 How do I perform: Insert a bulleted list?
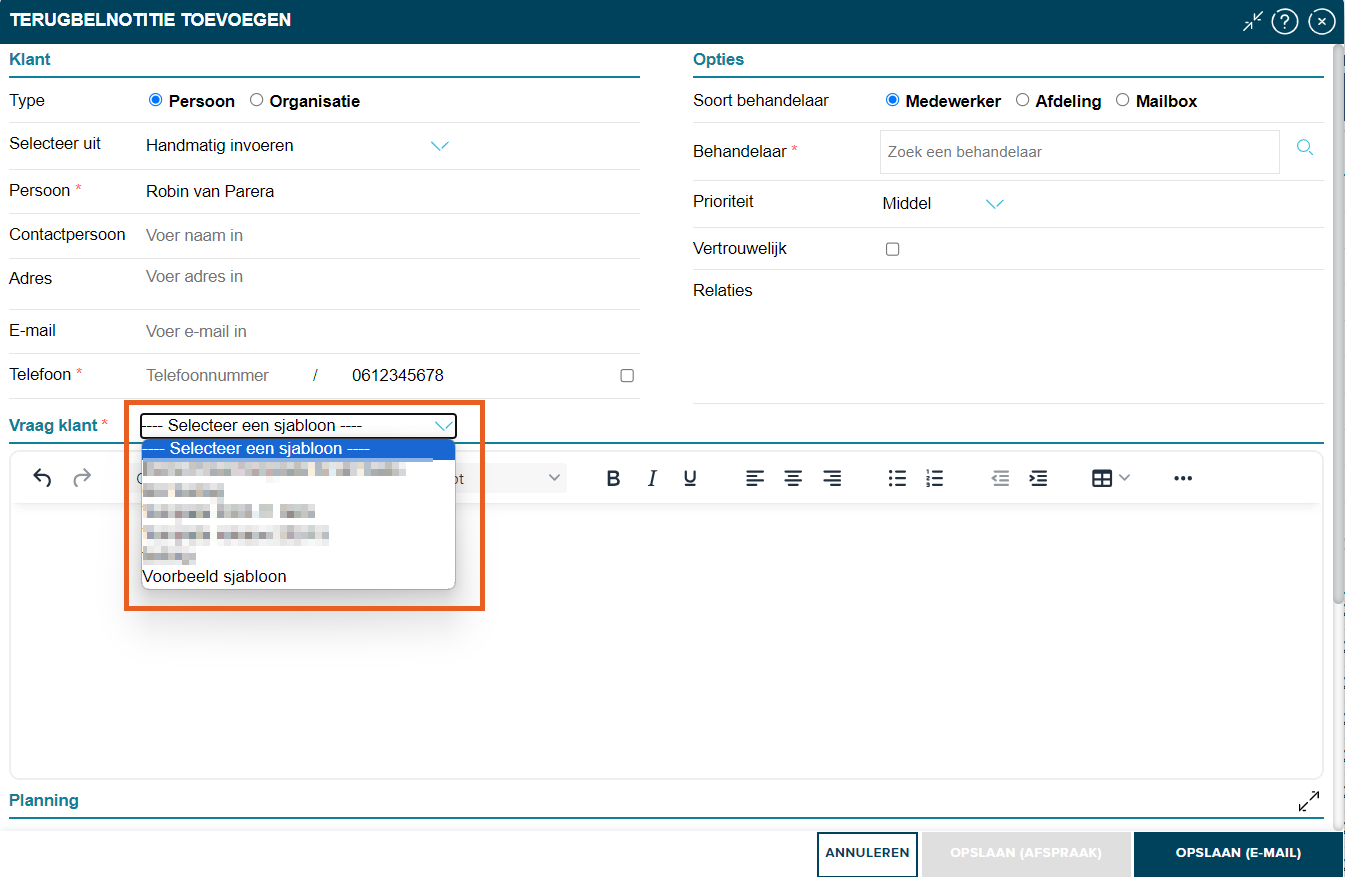(x=897, y=478)
